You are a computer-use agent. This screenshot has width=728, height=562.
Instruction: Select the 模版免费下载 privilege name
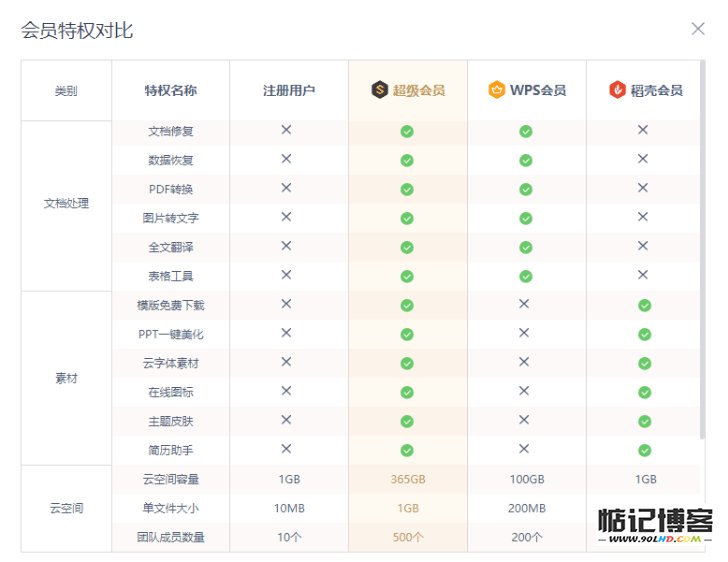click(x=170, y=305)
